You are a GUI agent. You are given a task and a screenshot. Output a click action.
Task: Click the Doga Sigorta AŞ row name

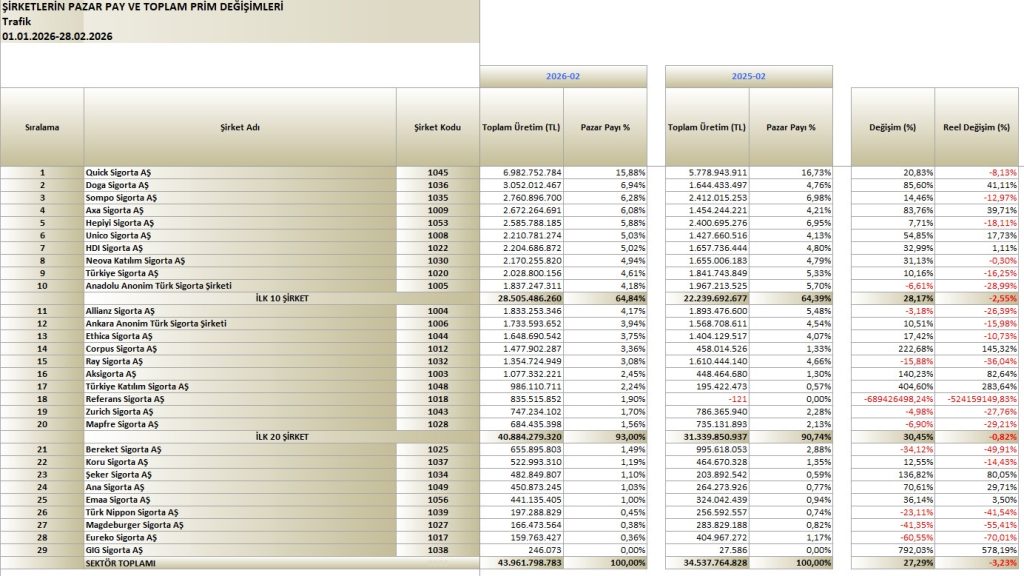[x=118, y=185]
